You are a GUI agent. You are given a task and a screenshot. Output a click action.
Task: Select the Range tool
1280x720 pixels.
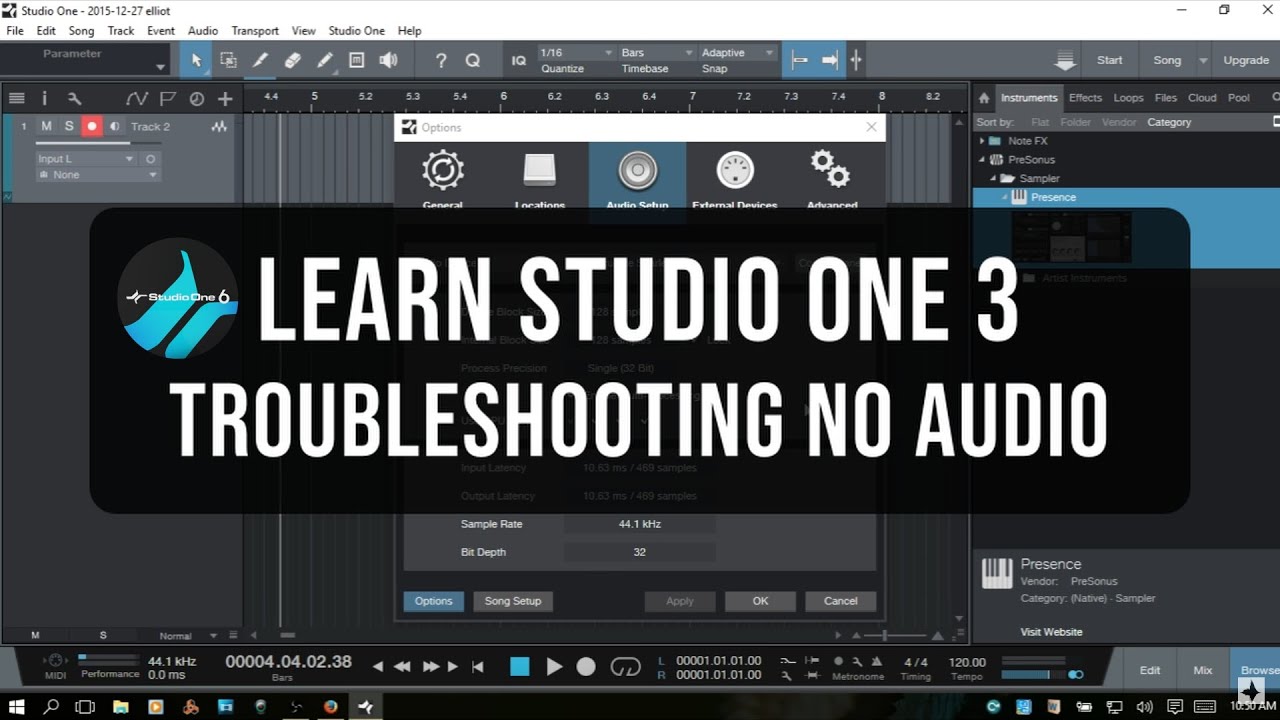point(228,60)
